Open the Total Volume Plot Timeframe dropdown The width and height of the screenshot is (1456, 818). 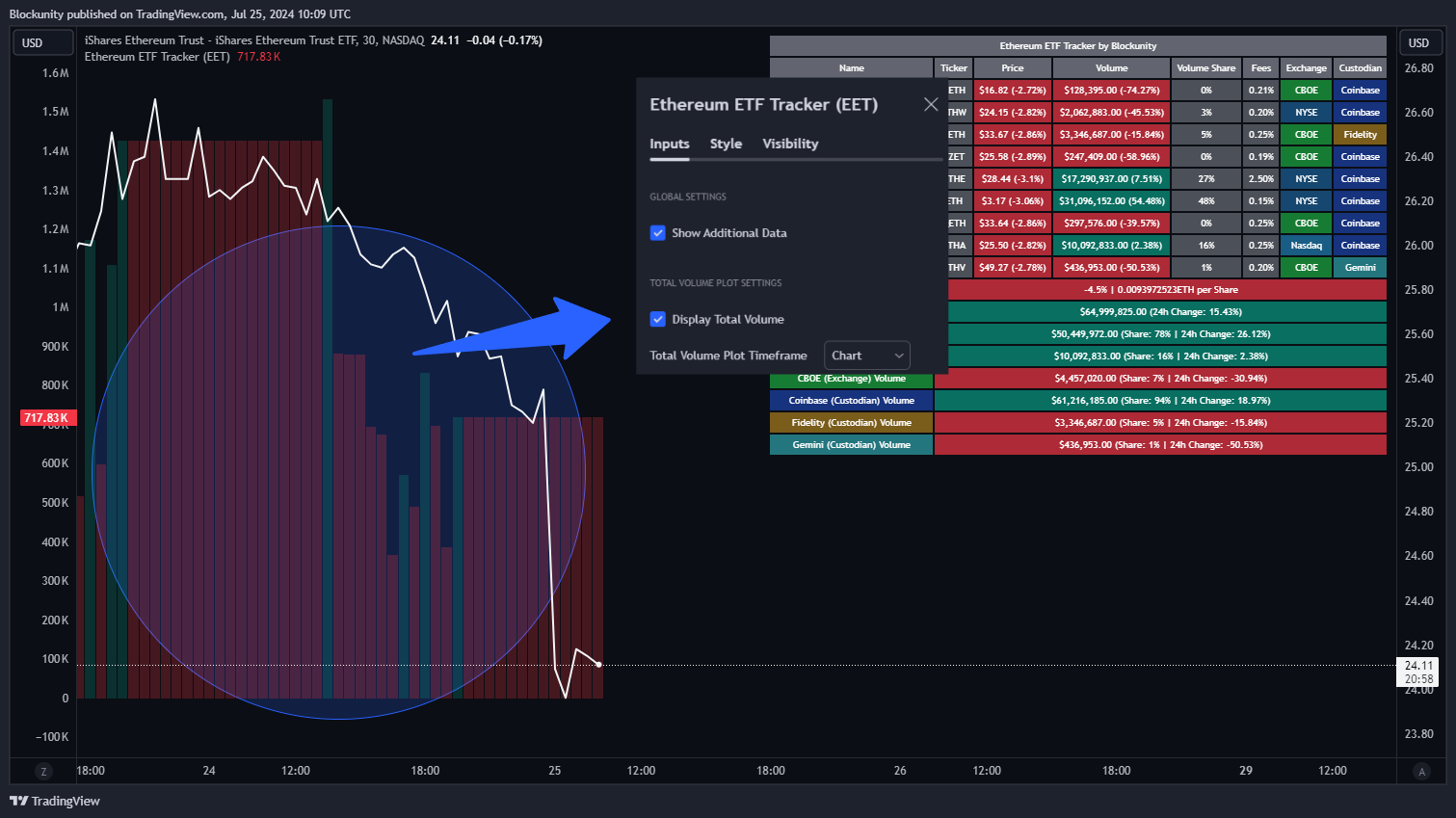867,356
